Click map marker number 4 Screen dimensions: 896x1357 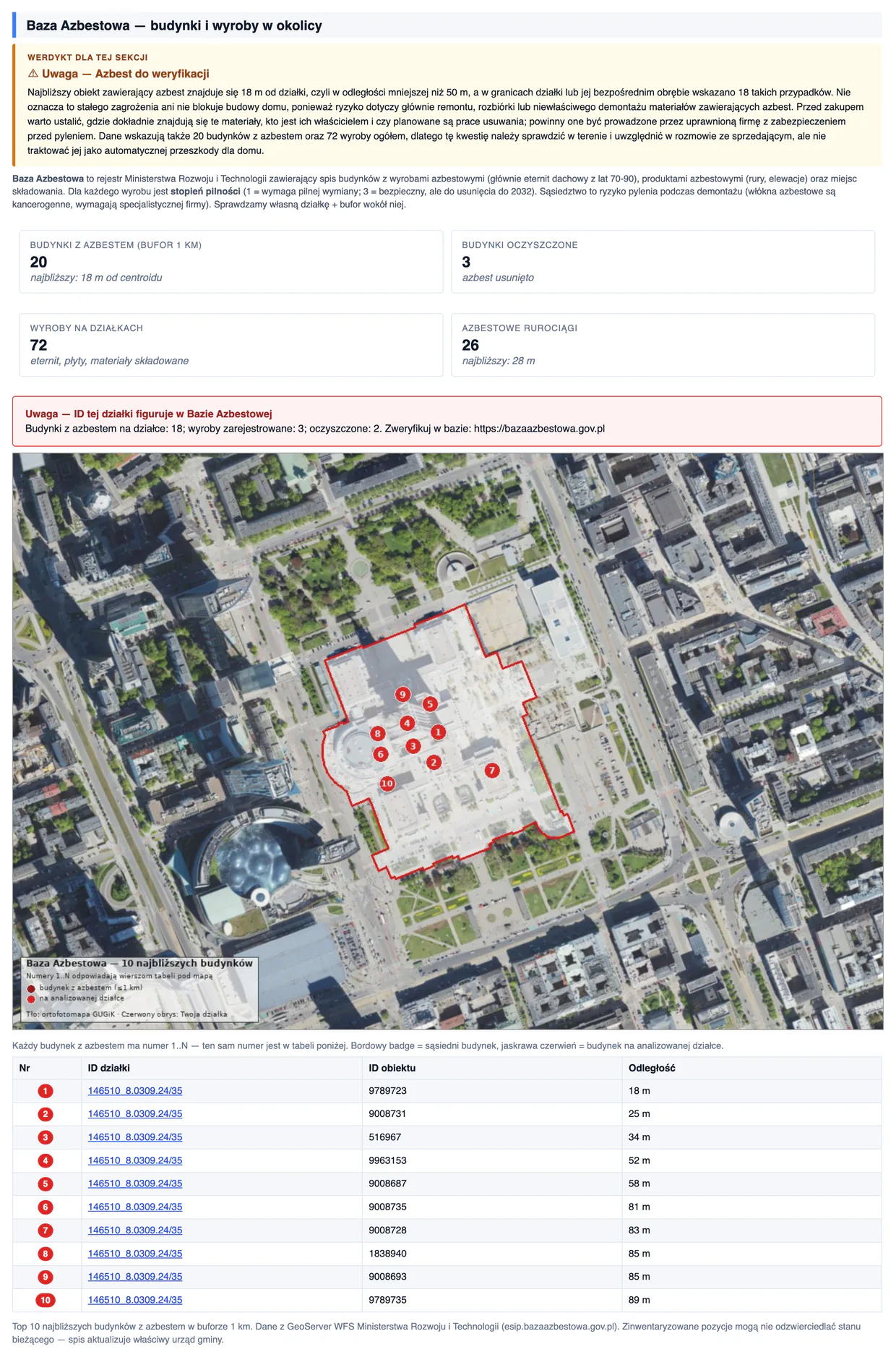(x=407, y=723)
